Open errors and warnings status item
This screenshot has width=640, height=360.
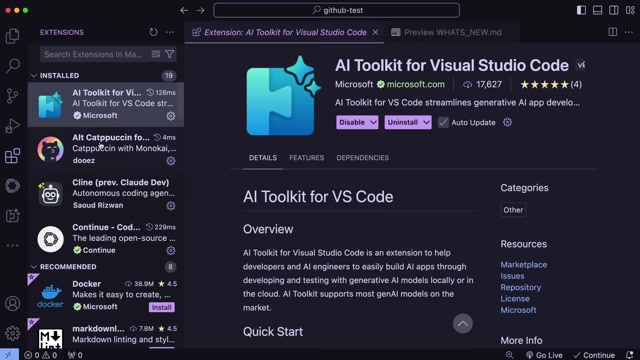tap(40, 355)
